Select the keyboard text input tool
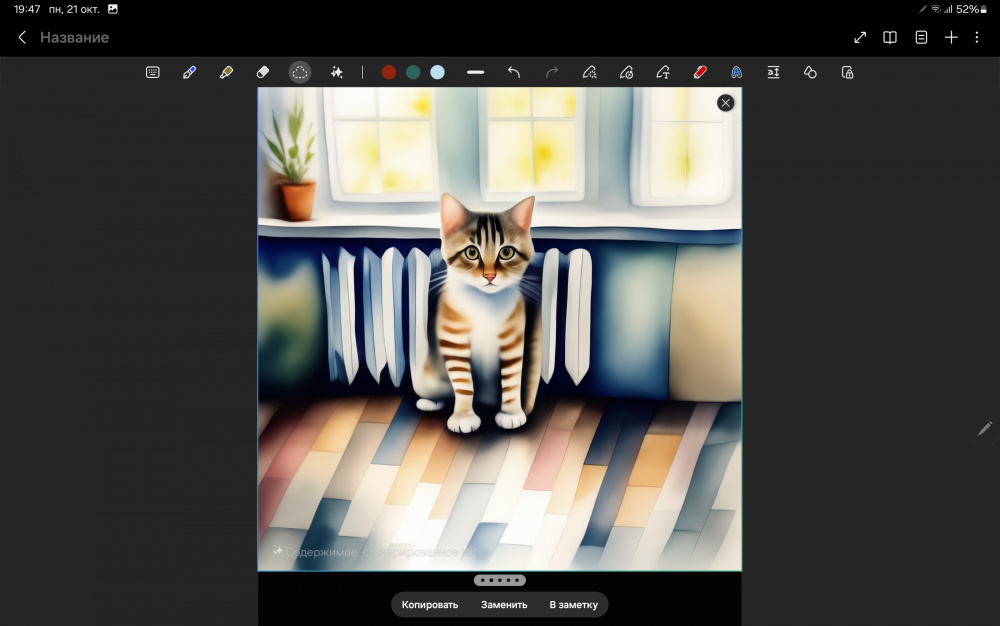Image resolution: width=1000 pixels, height=626 pixels. [153, 72]
